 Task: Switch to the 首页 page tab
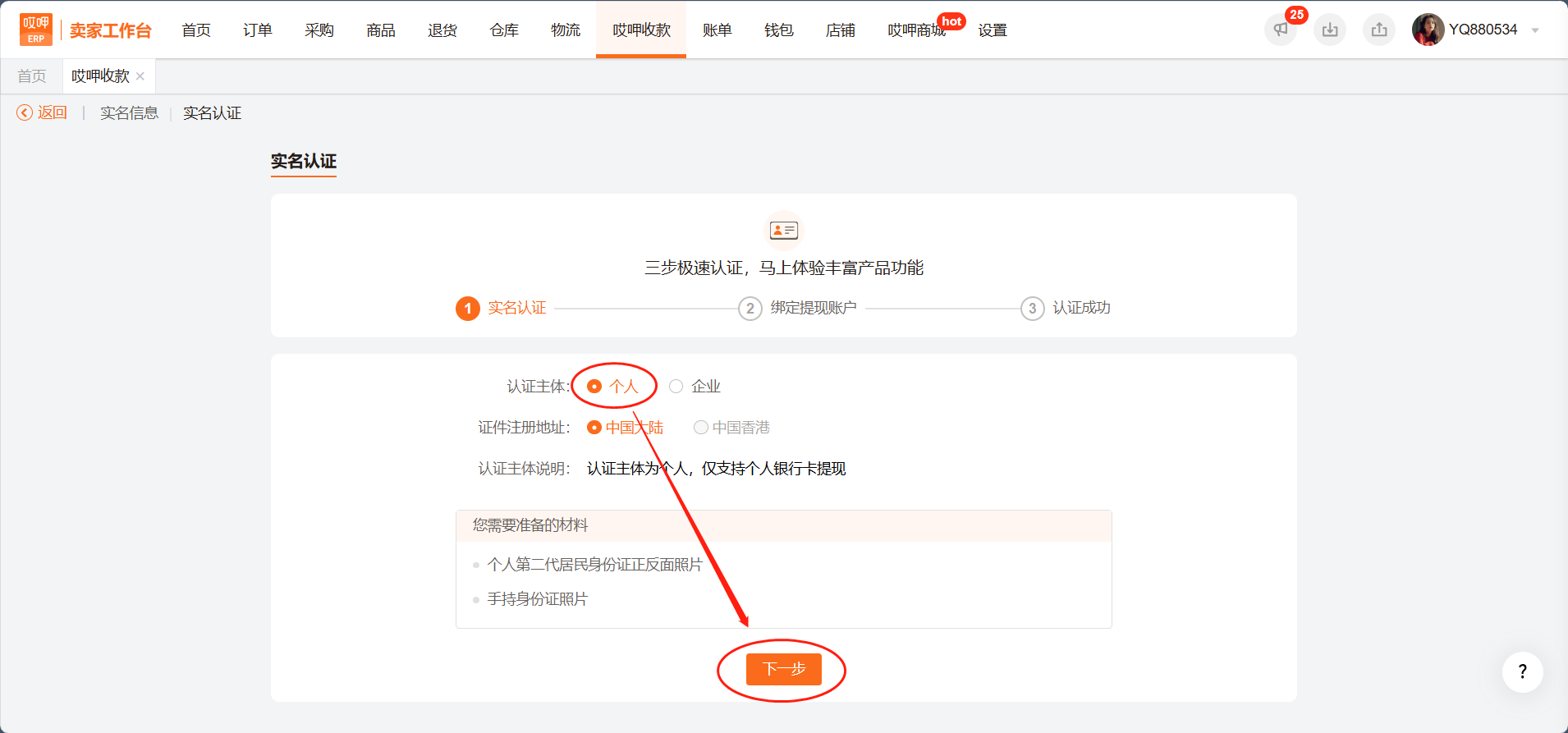32,76
